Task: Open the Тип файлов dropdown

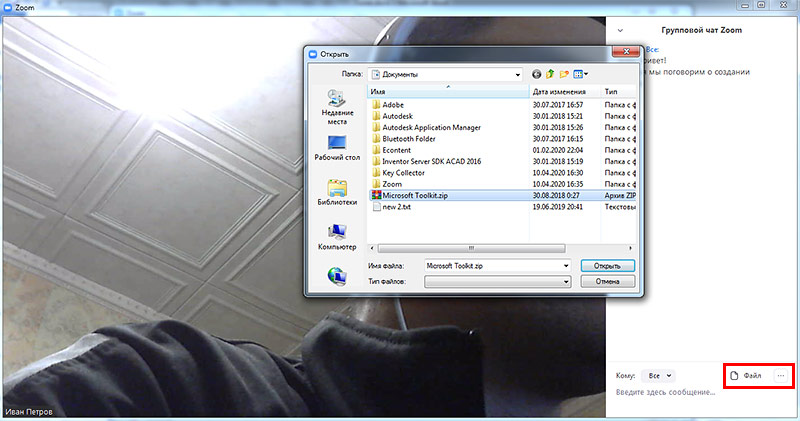Action: (x=566, y=282)
